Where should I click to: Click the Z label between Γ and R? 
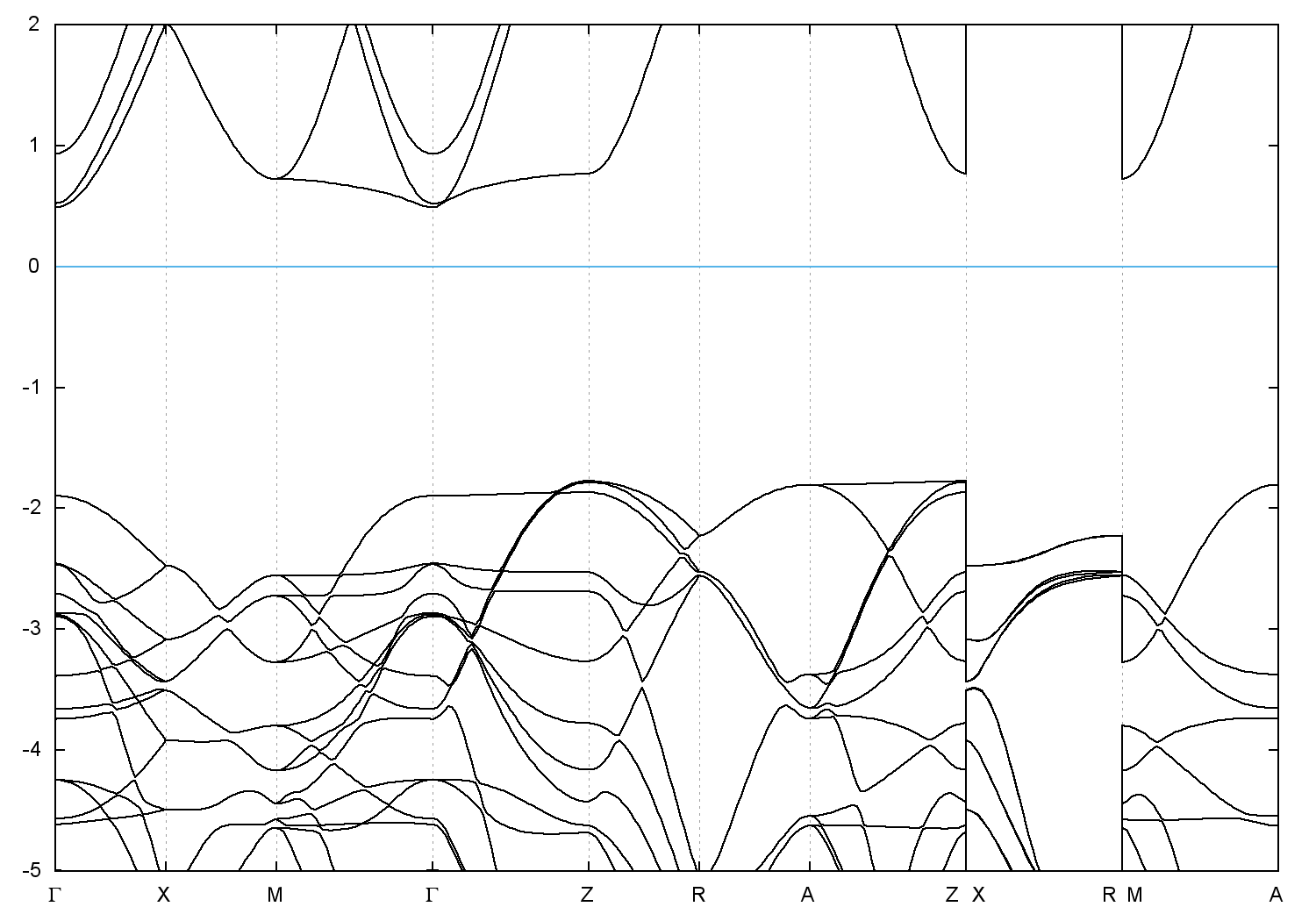coord(587,896)
